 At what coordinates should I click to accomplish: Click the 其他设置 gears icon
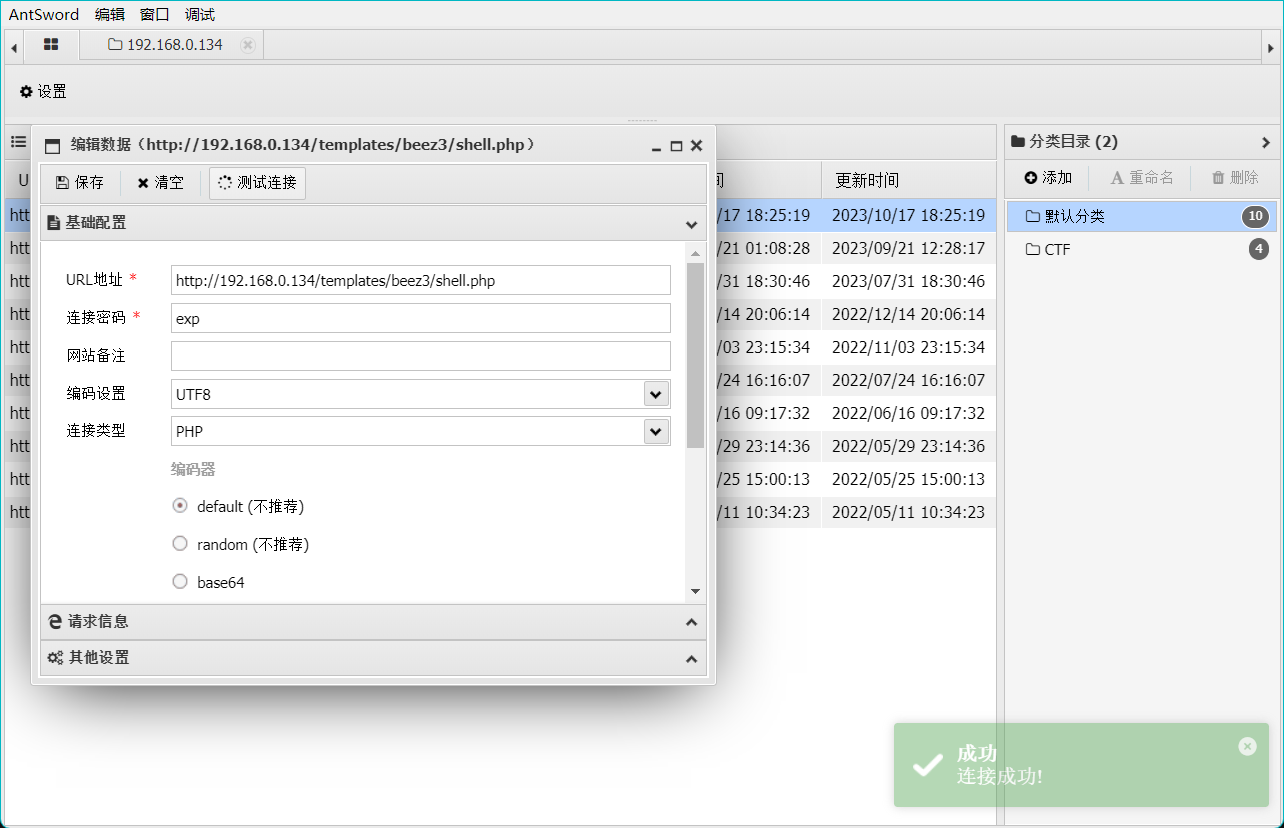[x=55, y=658]
